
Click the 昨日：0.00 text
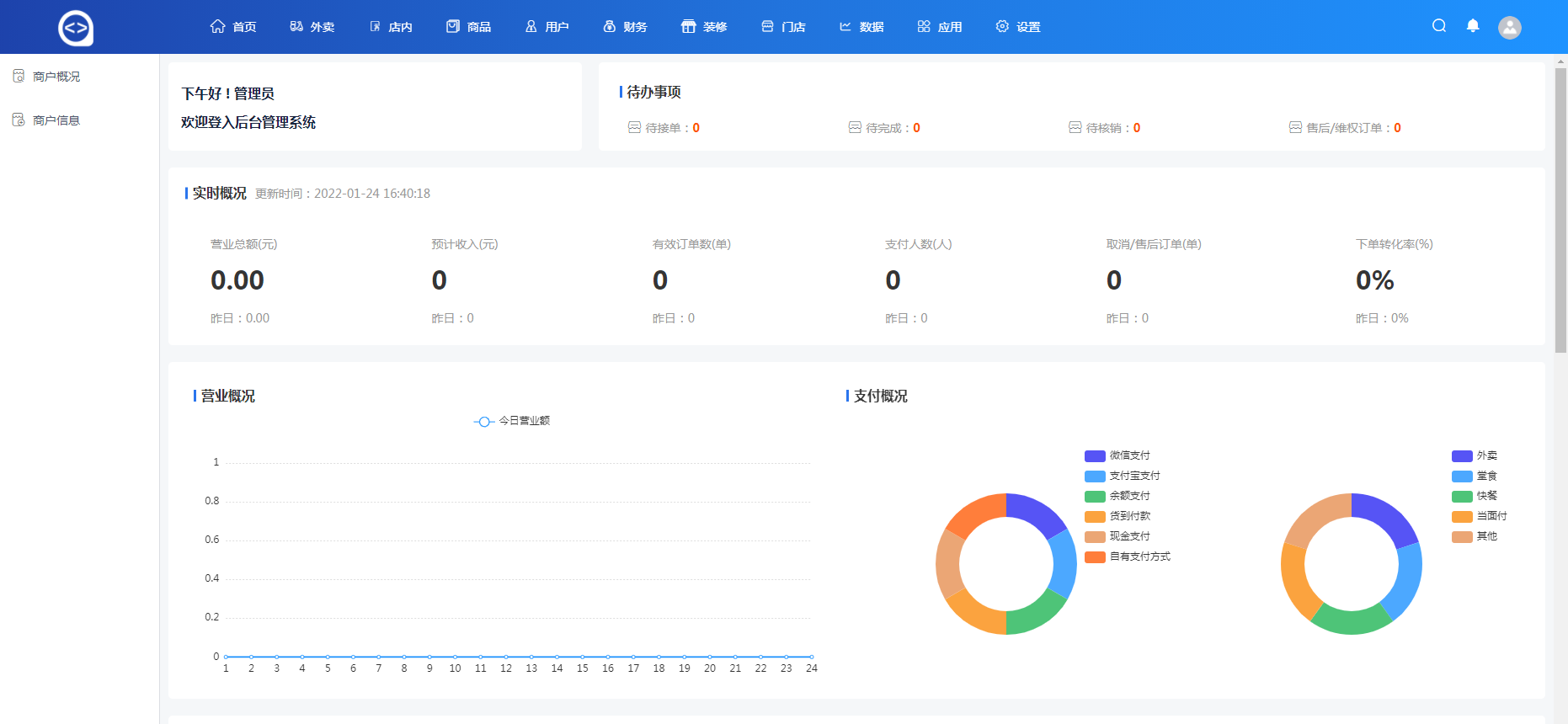click(240, 318)
